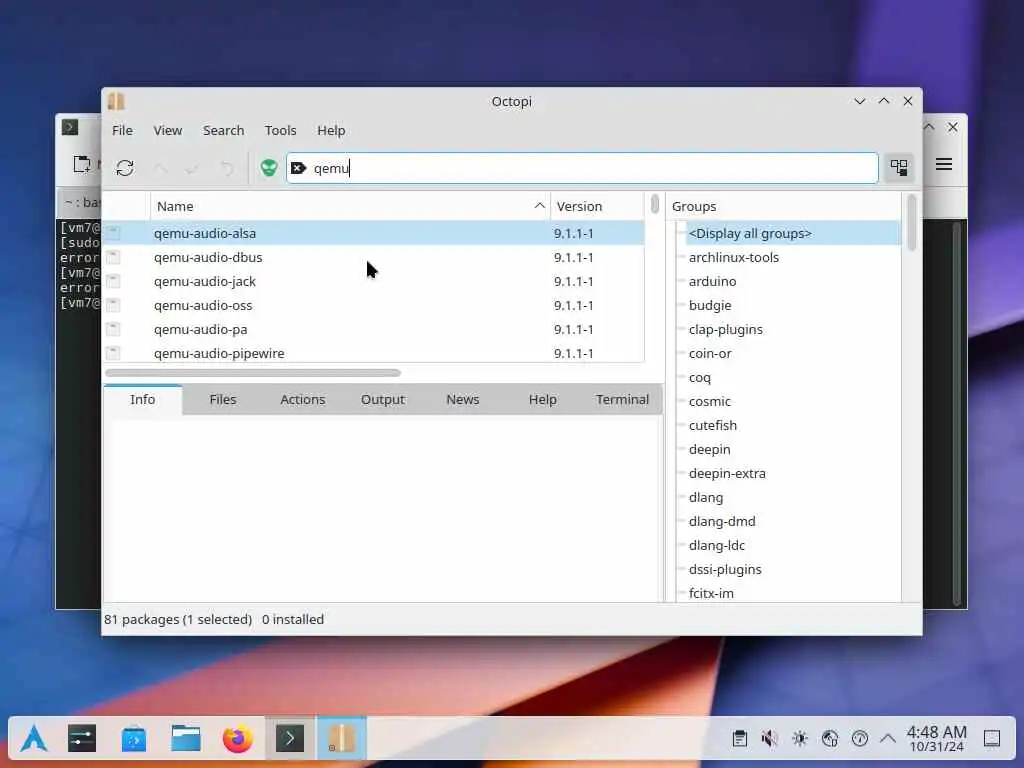Select dlang-dmd group
The width and height of the screenshot is (1024, 768).
(722, 521)
